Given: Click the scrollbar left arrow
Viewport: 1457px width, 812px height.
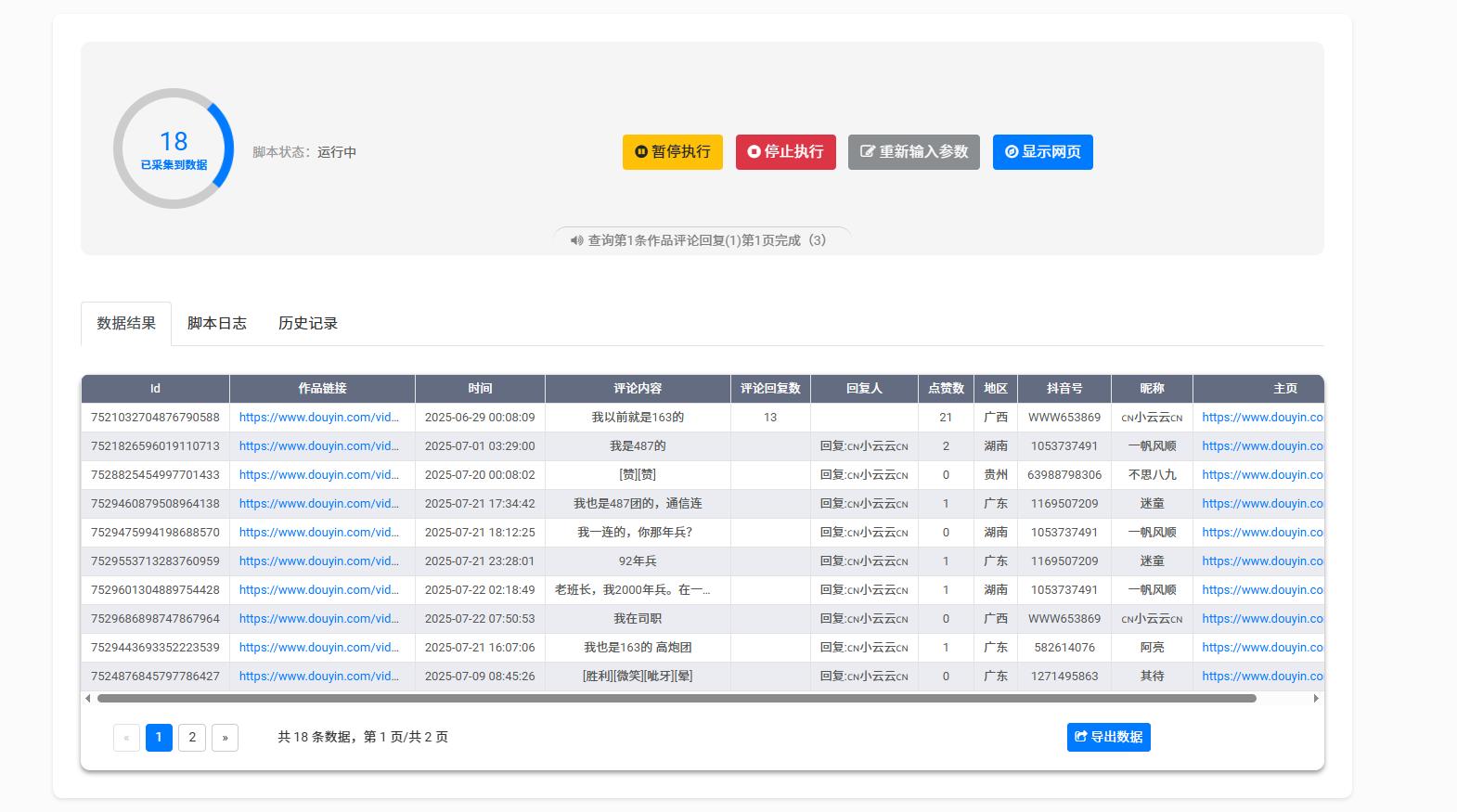Looking at the screenshot, I should [x=88, y=698].
